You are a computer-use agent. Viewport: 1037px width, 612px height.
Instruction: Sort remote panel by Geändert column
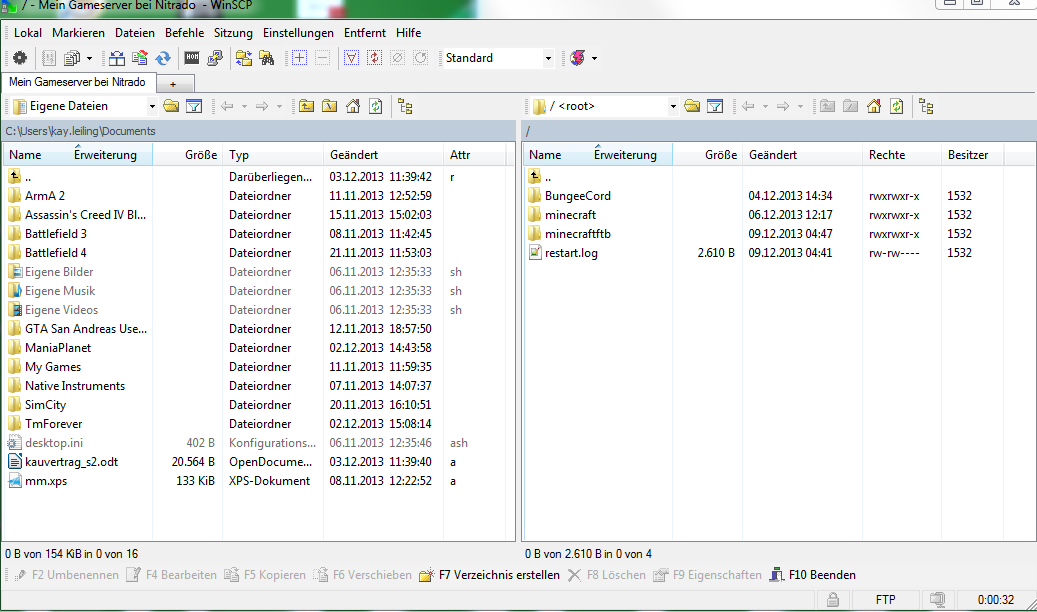(x=802, y=155)
